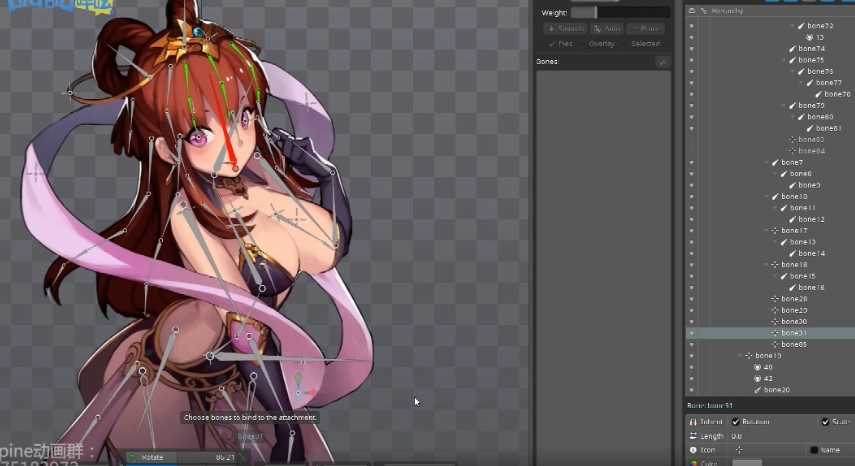Select bone11 in the Hierarchy tree
Image resolution: width=855 pixels, height=466 pixels.
pyautogui.click(x=803, y=208)
